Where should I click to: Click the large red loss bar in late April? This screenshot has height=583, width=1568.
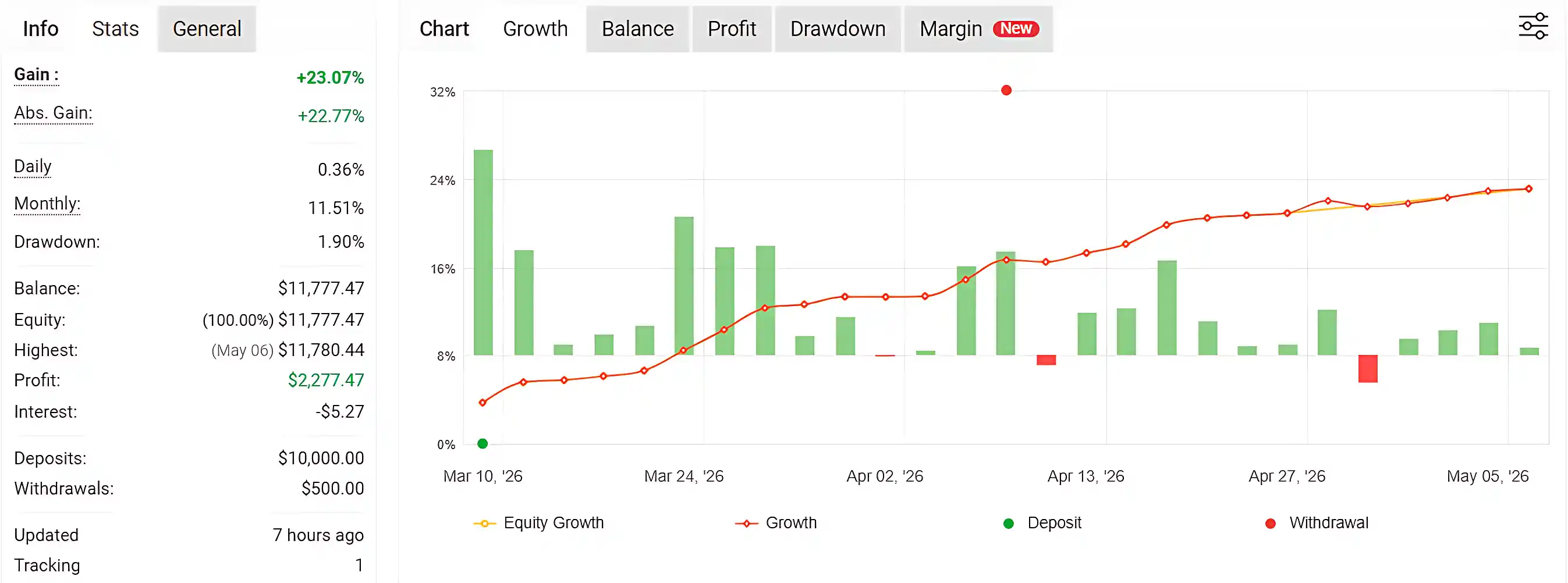tap(1368, 369)
